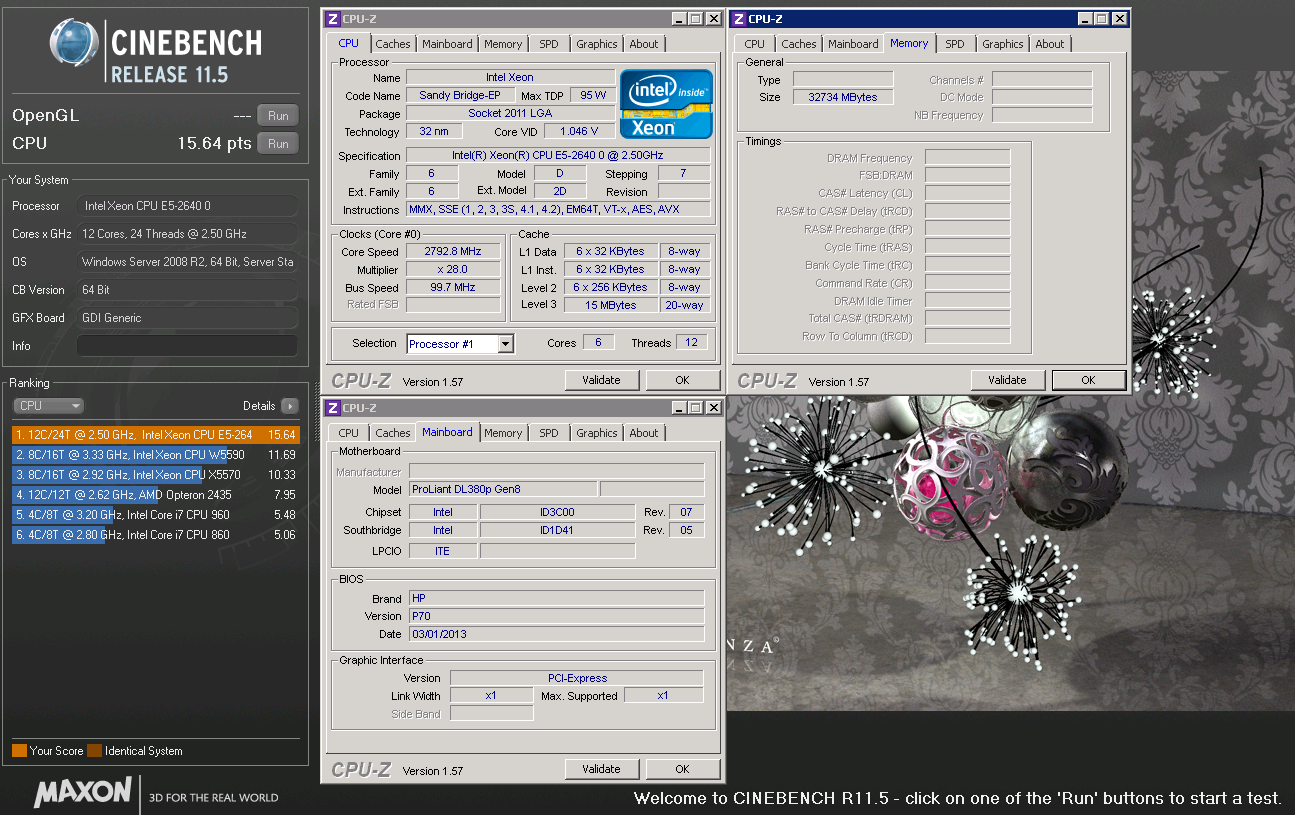Click the CPU-Z icon in the Mainboard window title bar
1295x815 pixels.
coord(333,408)
